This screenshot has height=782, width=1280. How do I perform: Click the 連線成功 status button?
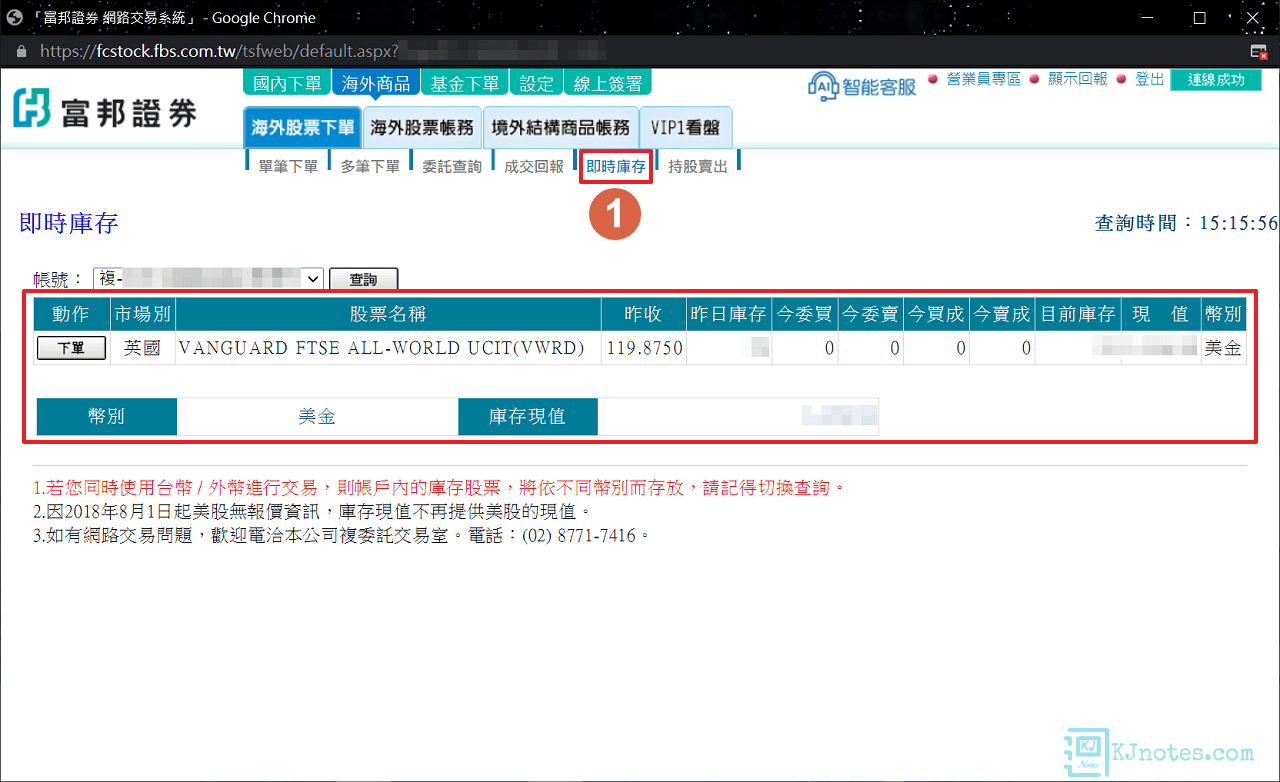[x=1216, y=80]
